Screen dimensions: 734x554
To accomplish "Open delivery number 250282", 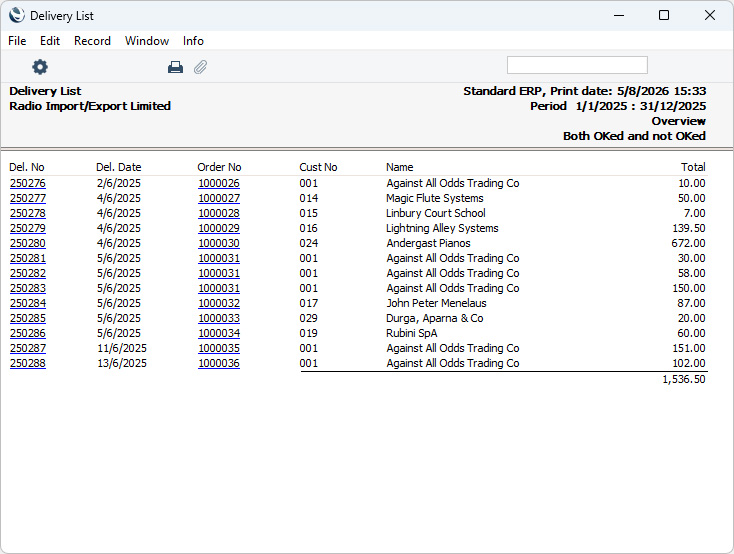I will (28, 273).
